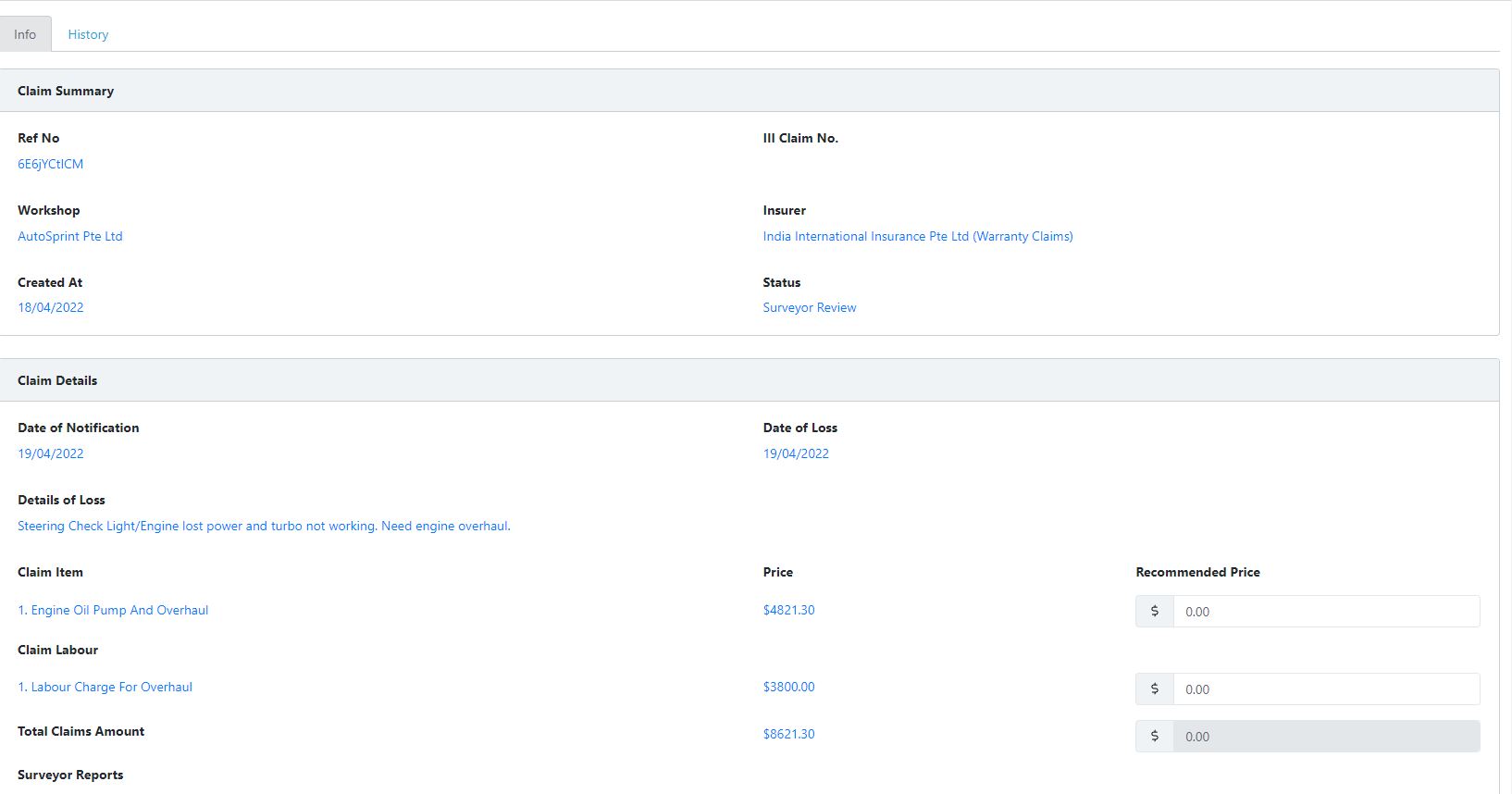1512x794 pixels.
Task: Click the total recommended price field
Action: pos(1325,737)
